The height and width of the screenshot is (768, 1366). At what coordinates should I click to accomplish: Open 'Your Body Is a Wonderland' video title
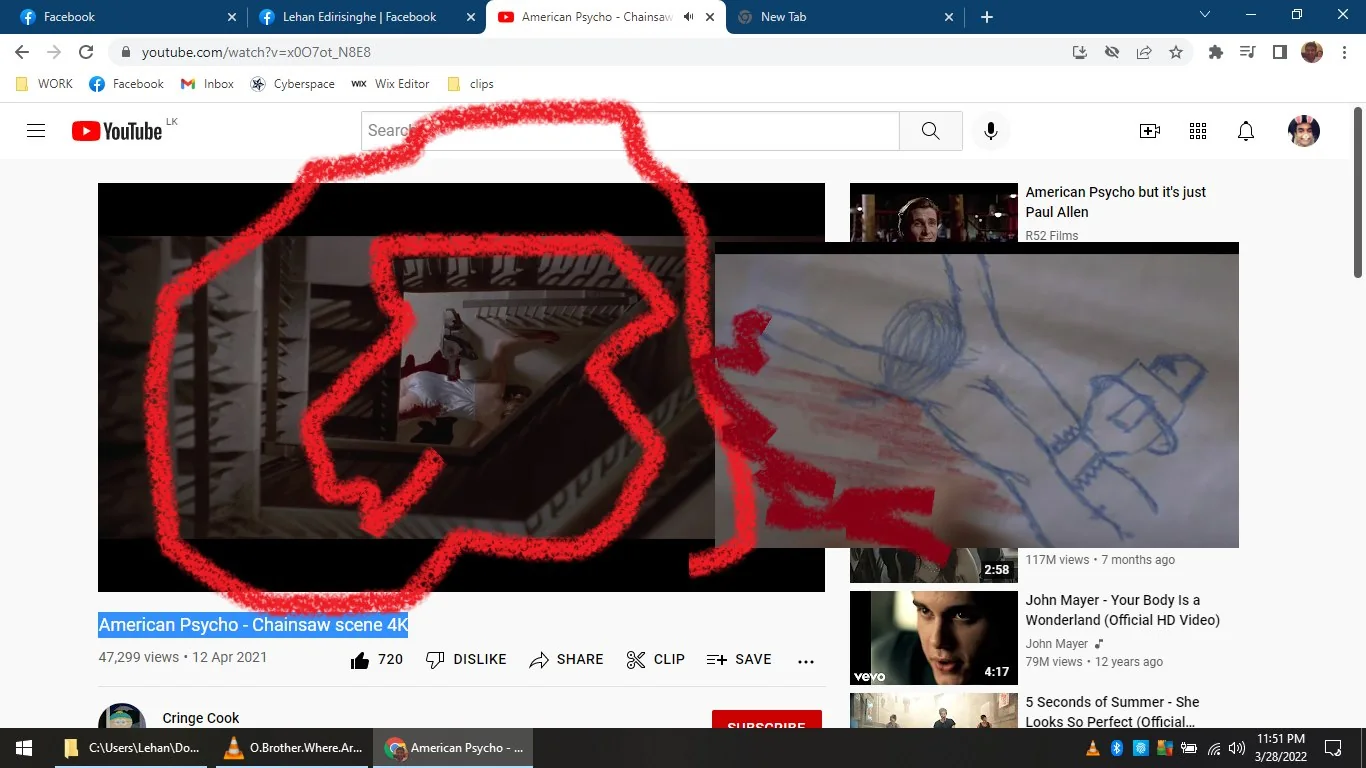click(x=1123, y=610)
